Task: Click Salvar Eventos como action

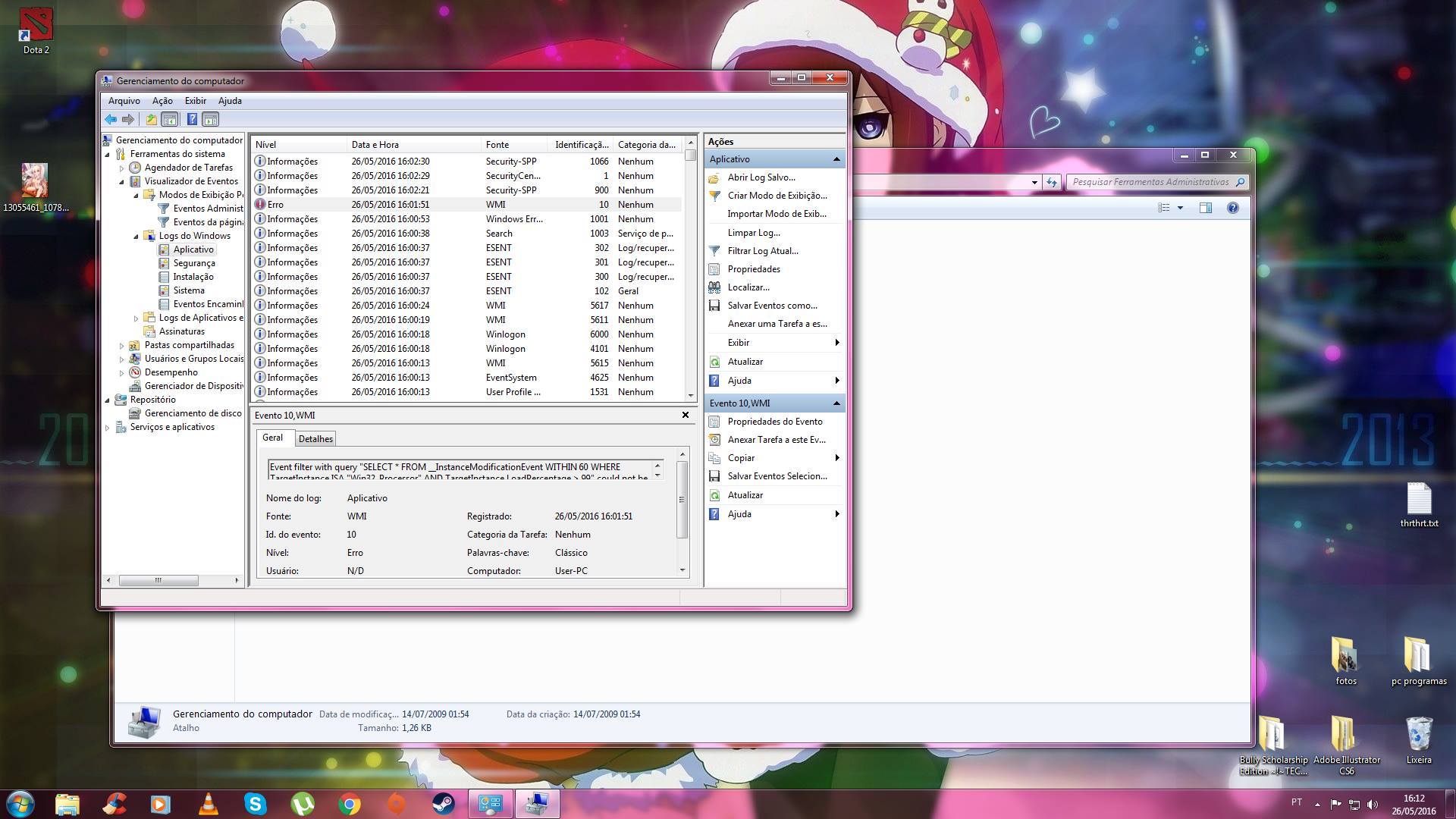Action: pyautogui.click(x=773, y=306)
